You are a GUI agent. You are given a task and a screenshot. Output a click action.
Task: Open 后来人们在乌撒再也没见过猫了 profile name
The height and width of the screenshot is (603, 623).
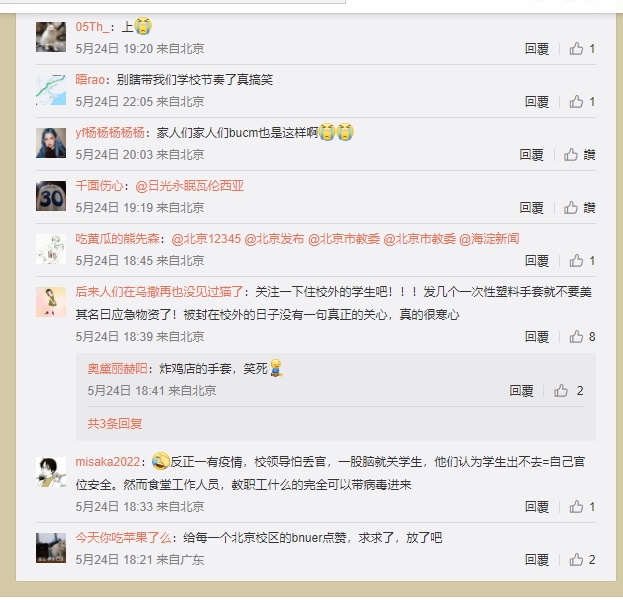pyautogui.click(x=159, y=292)
